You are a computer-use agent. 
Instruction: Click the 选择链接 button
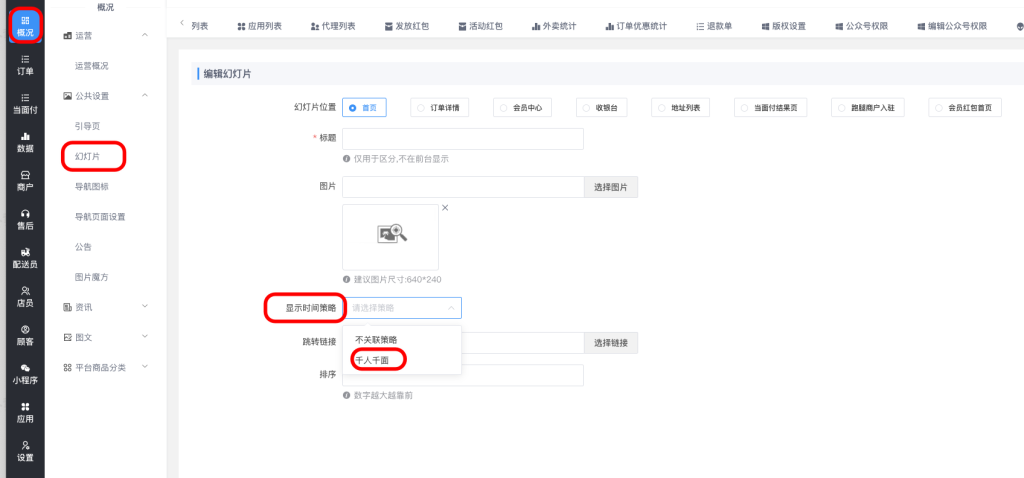[x=610, y=343]
